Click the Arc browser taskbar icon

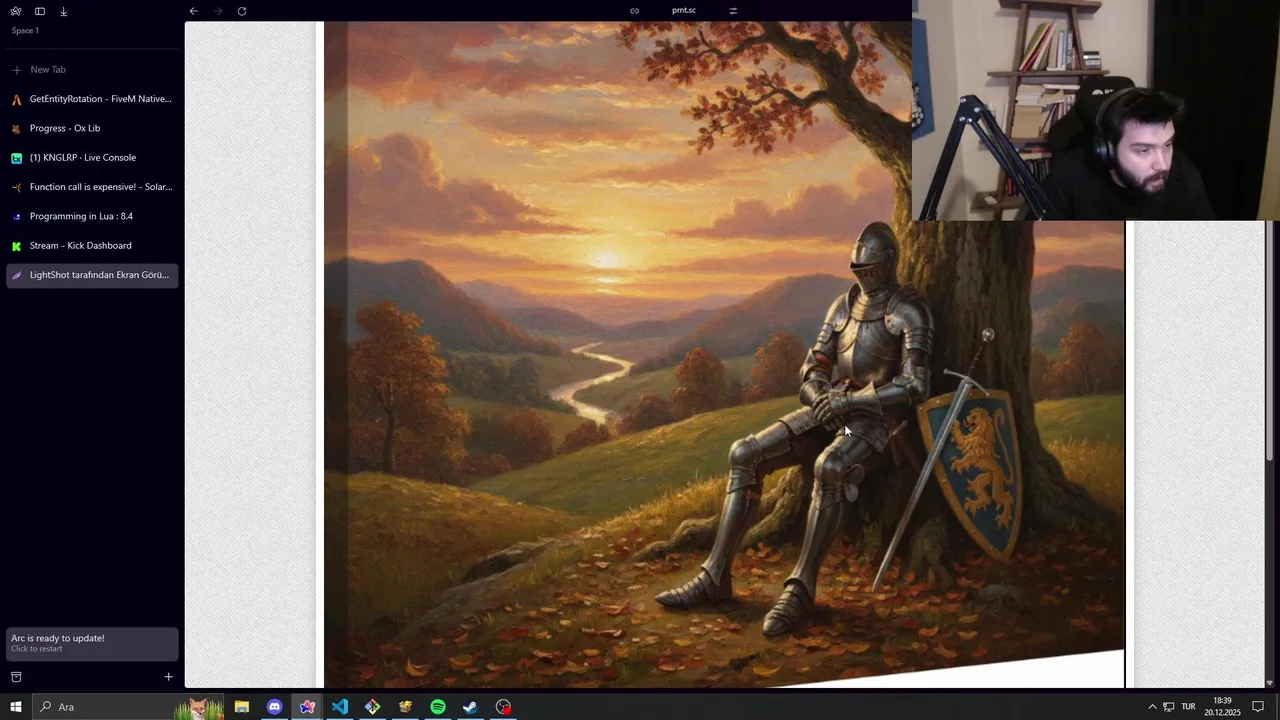[307, 707]
